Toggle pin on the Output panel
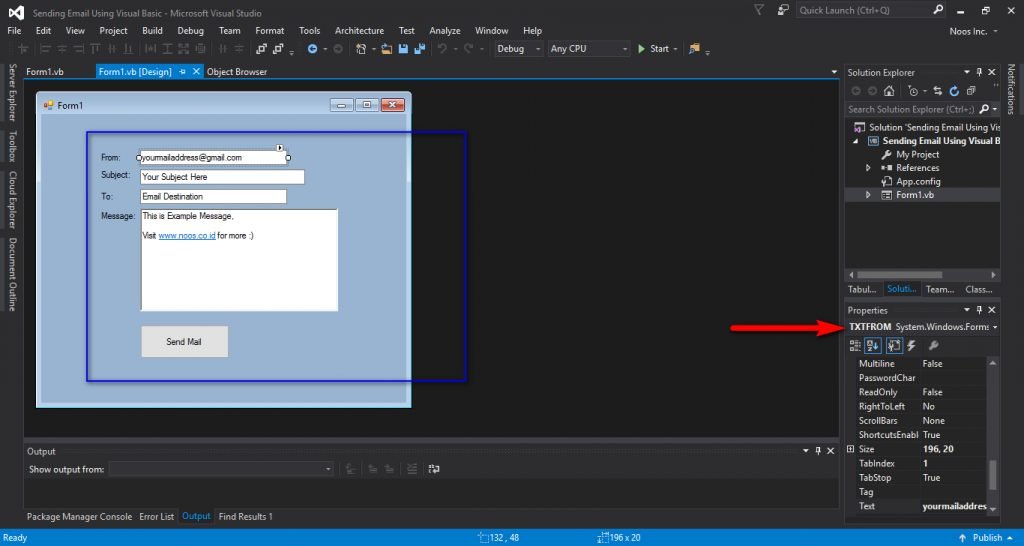Viewport: 1024px width, 546px height. [818, 452]
